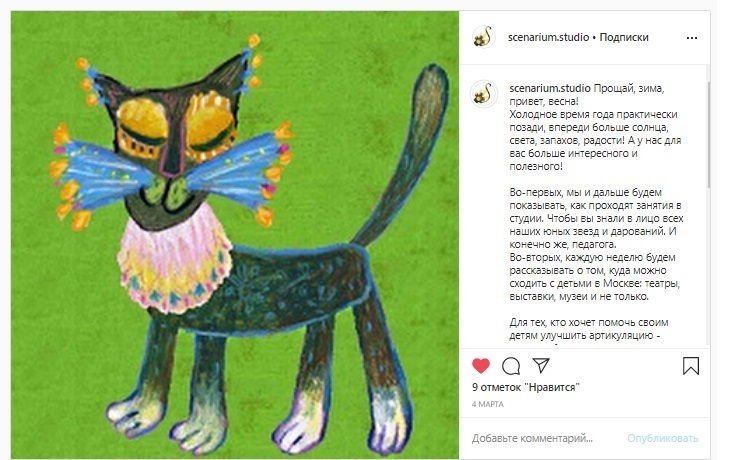Open the 4 марта post date link
Image resolution: width=732 pixels, height=460 pixels.
[x=487, y=404]
